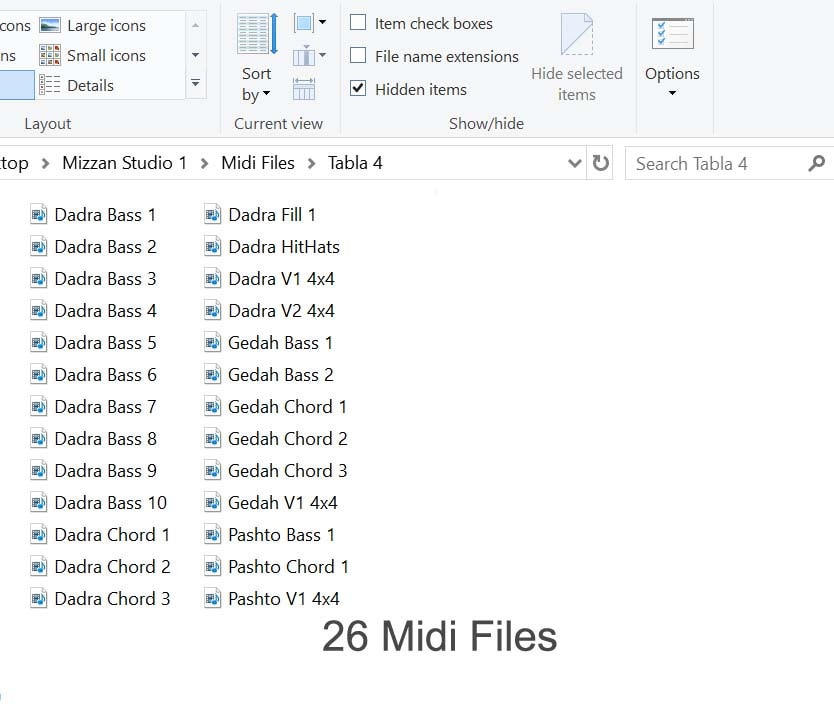This screenshot has width=834, height=704.
Task: Enable Item check boxes
Action: click(x=356, y=23)
